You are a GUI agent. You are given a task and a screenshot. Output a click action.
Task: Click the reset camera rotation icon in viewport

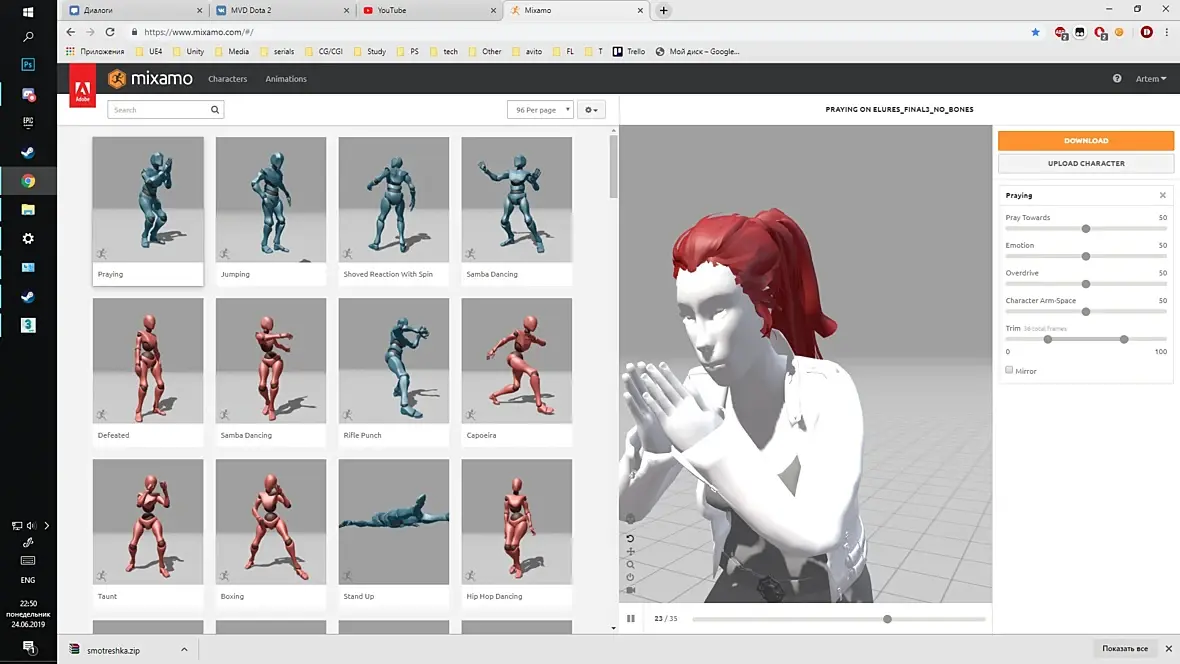(x=630, y=538)
